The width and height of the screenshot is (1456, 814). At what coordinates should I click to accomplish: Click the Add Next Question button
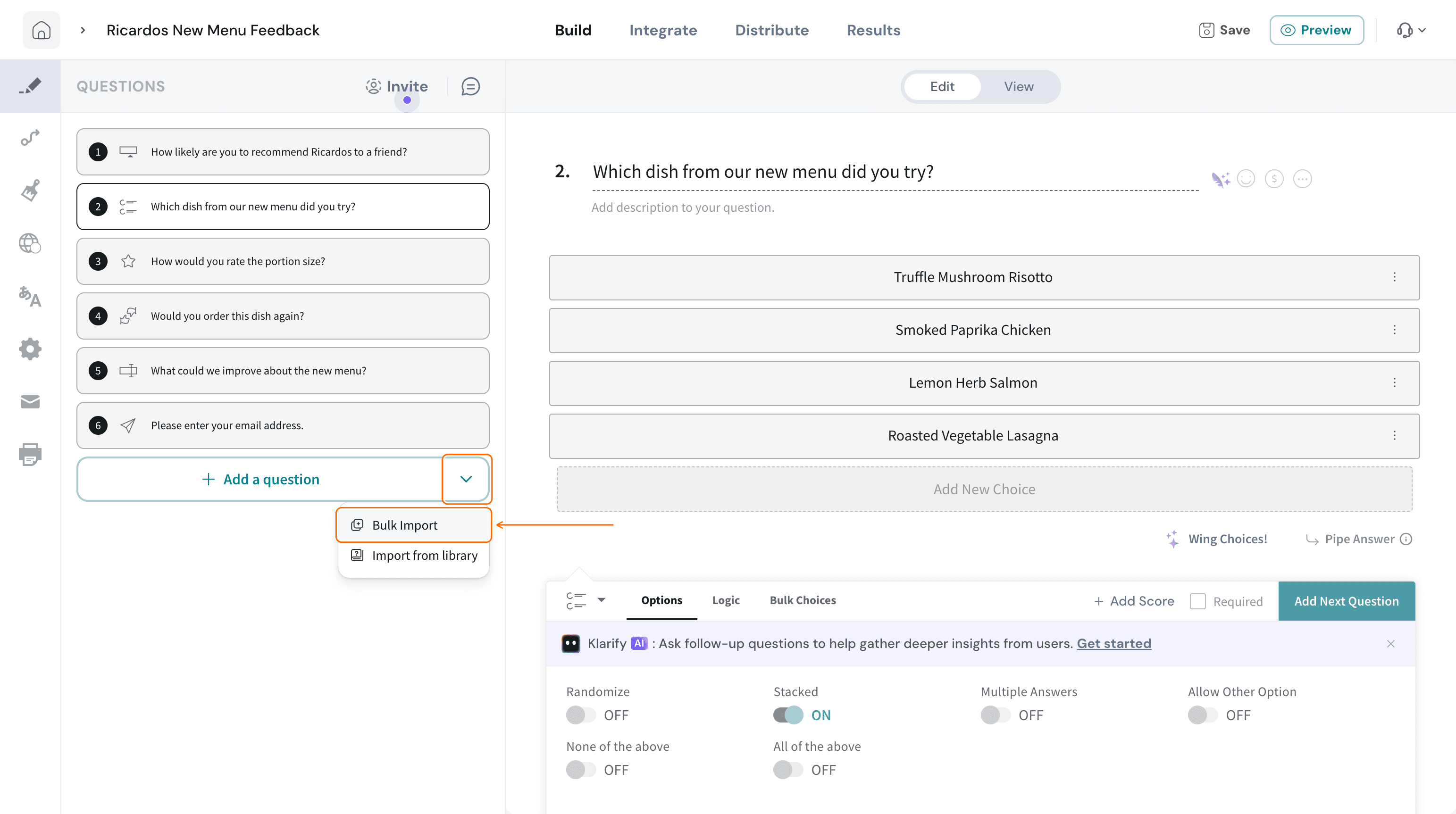tap(1347, 601)
